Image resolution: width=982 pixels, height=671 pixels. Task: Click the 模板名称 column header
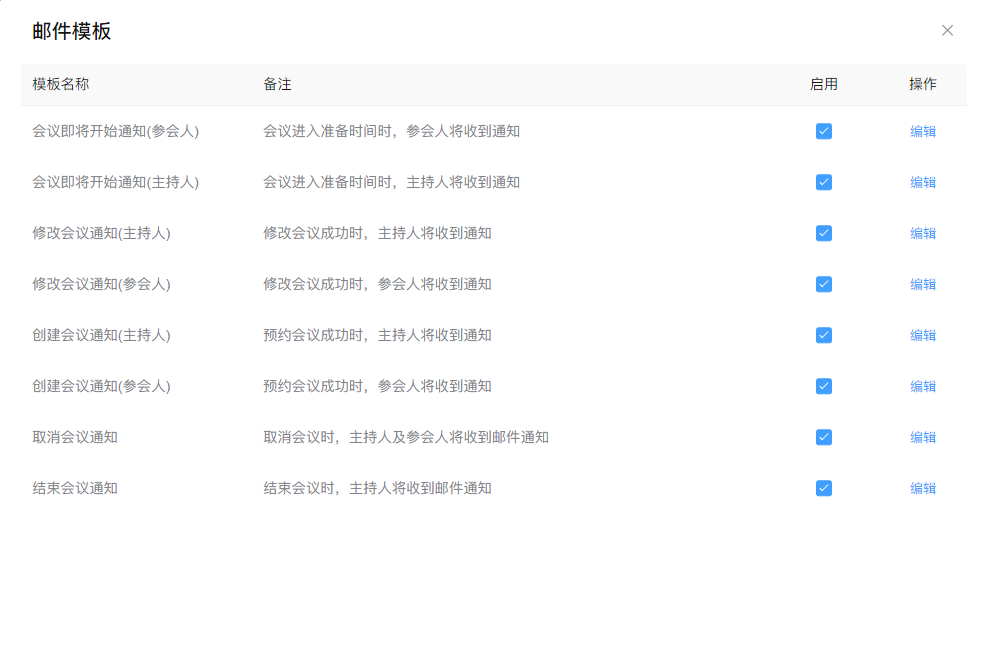tap(61, 85)
